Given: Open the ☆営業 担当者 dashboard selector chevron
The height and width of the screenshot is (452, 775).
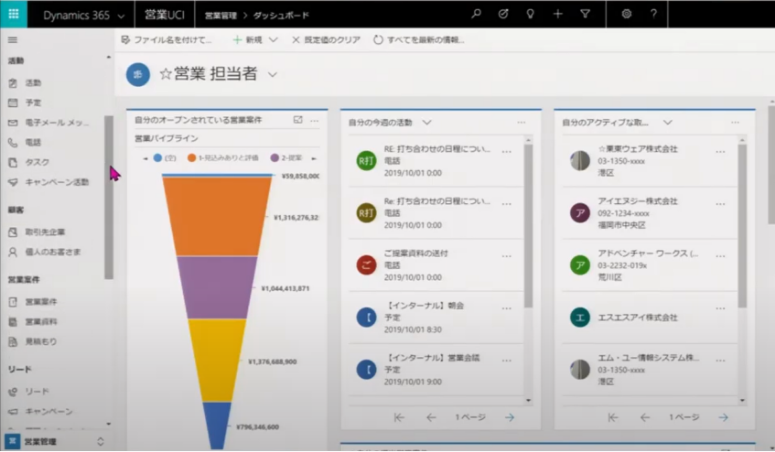Looking at the screenshot, I should click(x=272, y=74).
